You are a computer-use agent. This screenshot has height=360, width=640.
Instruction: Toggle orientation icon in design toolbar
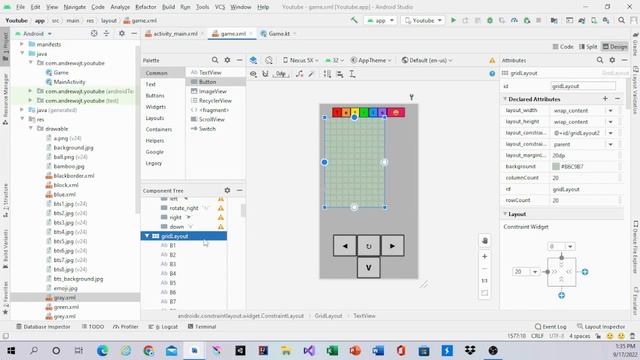[269, 60]
